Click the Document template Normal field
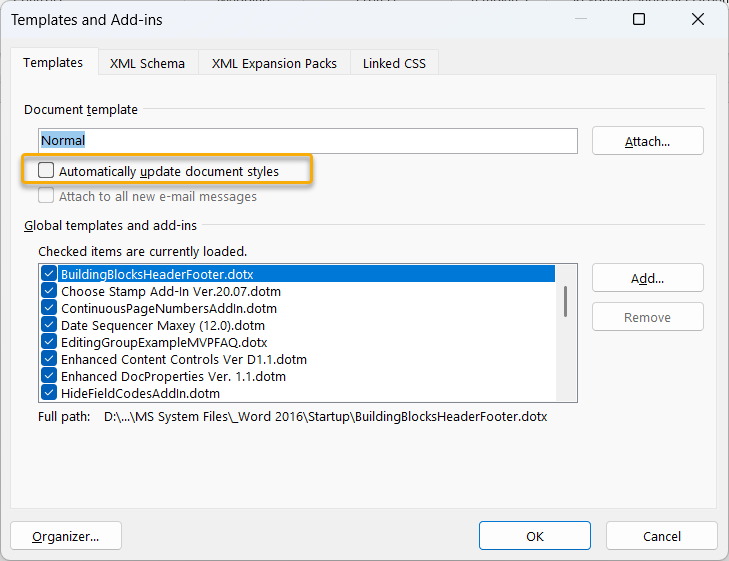 click(308, 141)
